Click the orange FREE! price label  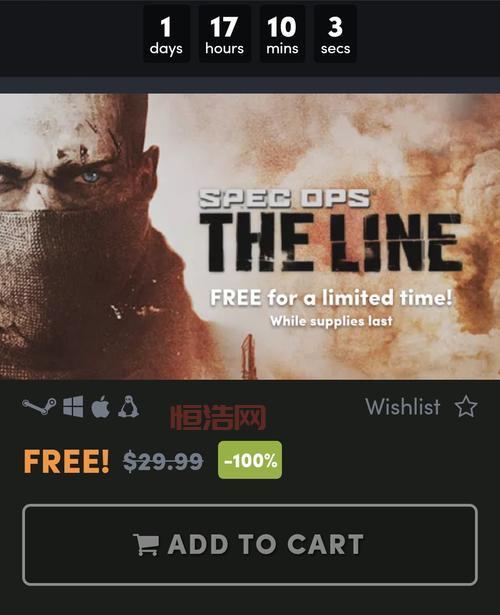click(x=66, y=461)
